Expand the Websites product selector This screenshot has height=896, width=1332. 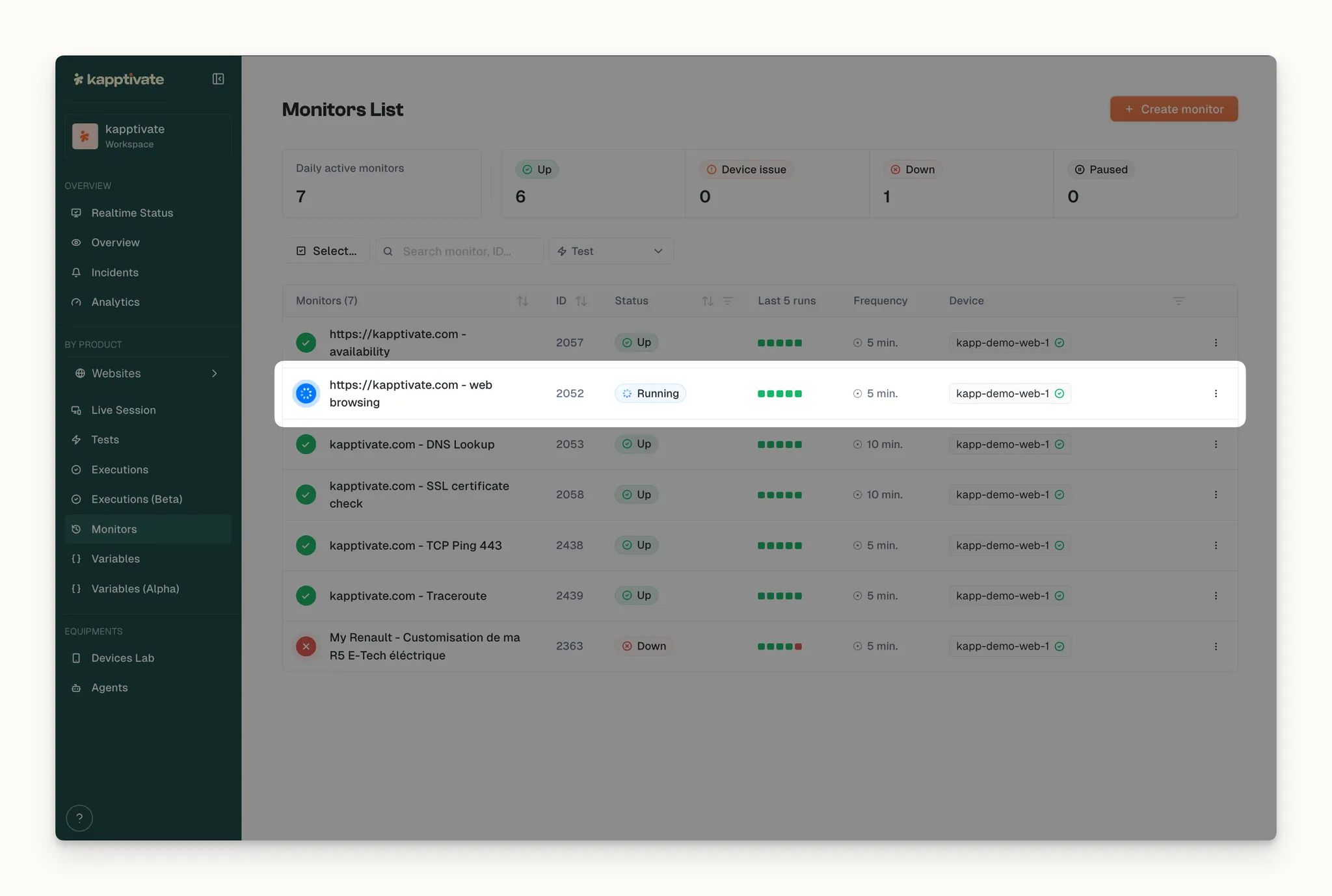click(x=148, y=373)
